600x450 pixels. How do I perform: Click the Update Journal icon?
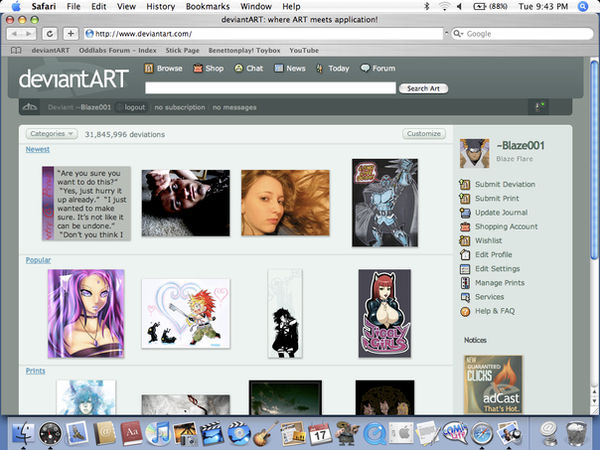click(x=465, y=213)
